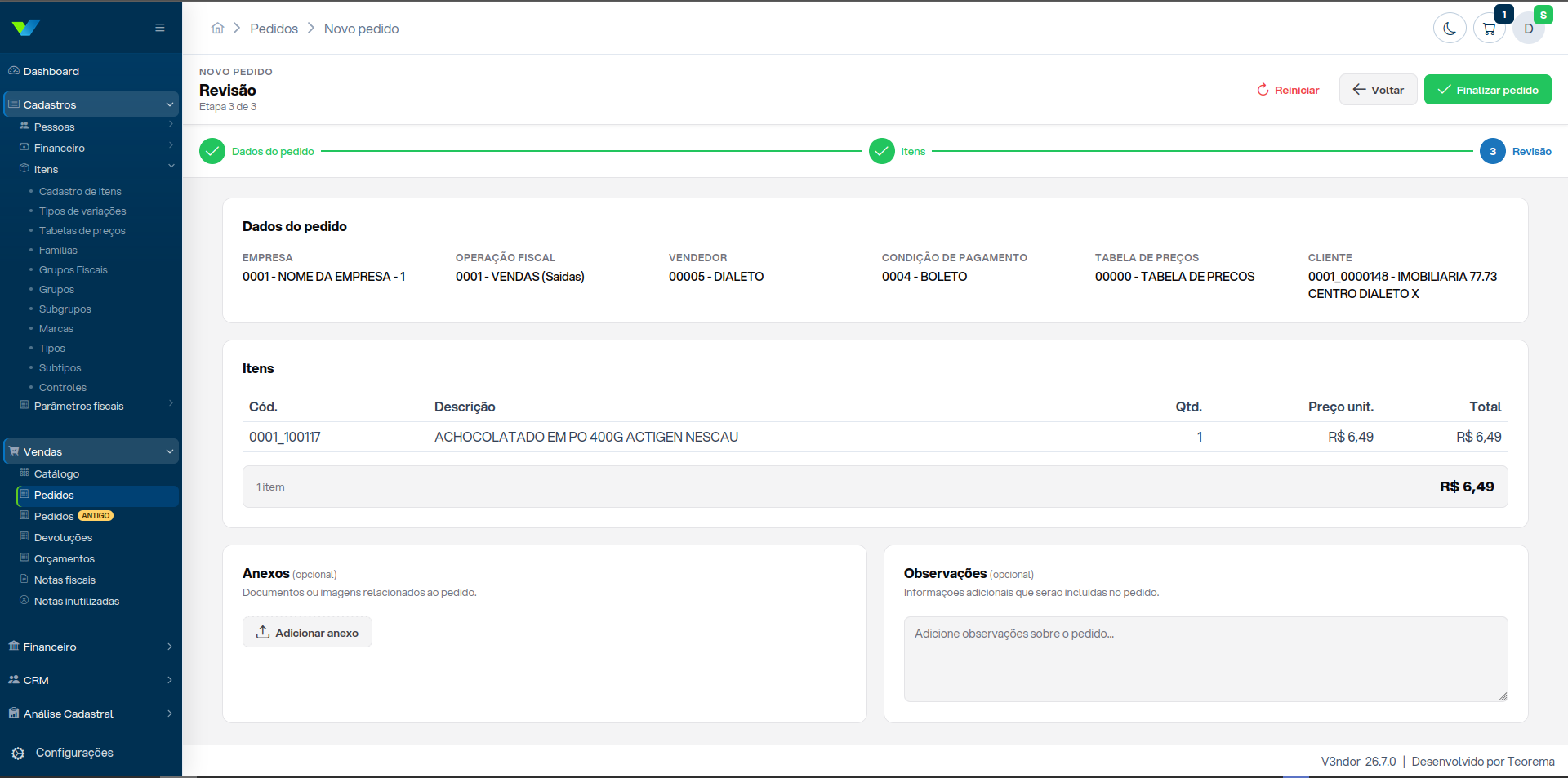This screenshot has width=1568, height=778.
Task: Collapse sidebar with hamburger icon
Action: point(160,28)
